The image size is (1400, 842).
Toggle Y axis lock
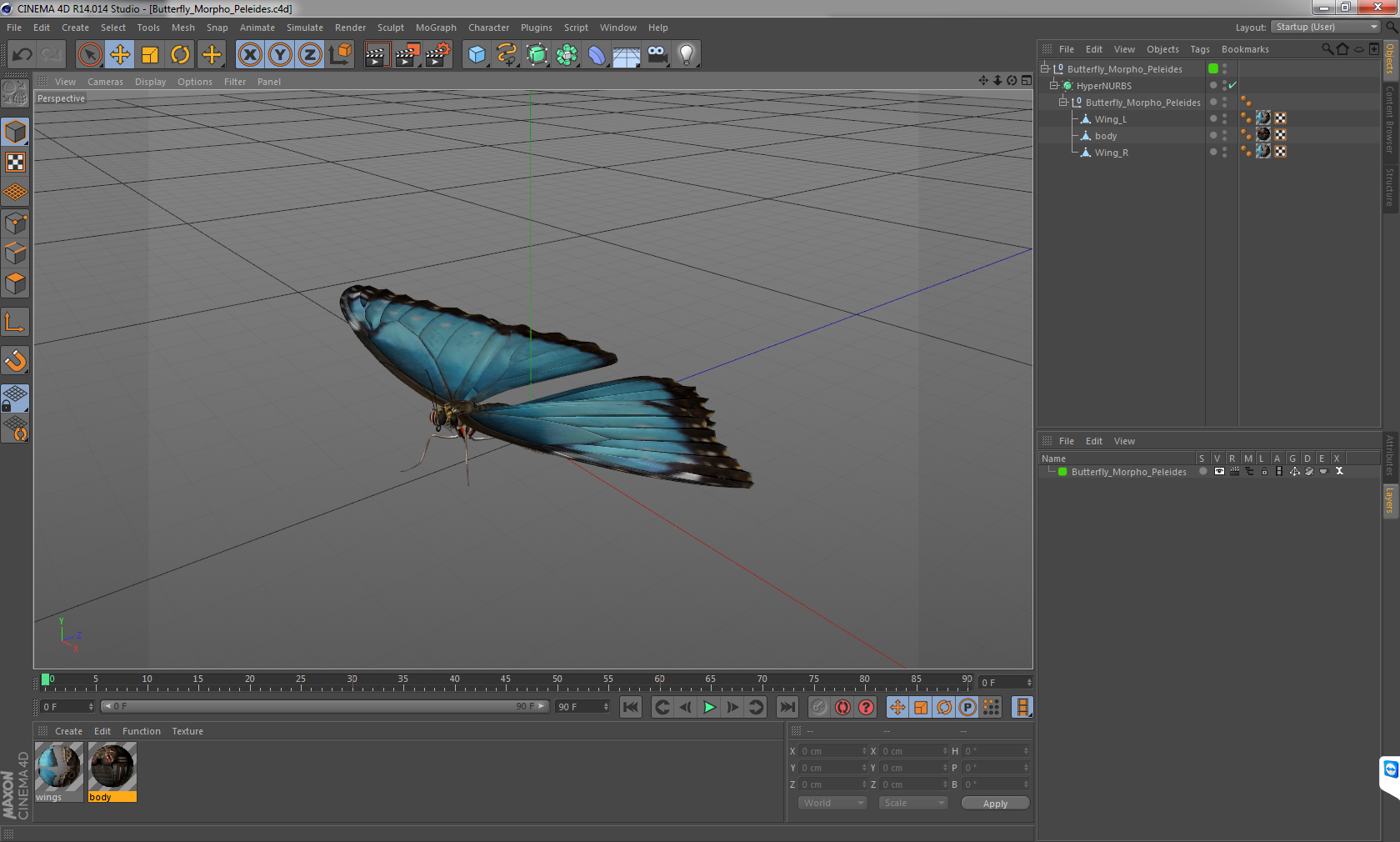(280, 55)
